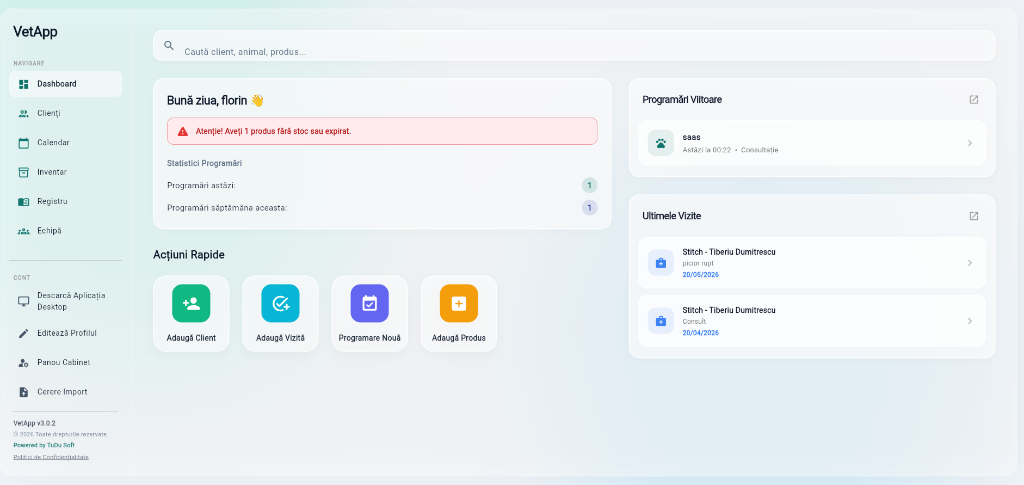Go to the Echipă page

point(65,231)
